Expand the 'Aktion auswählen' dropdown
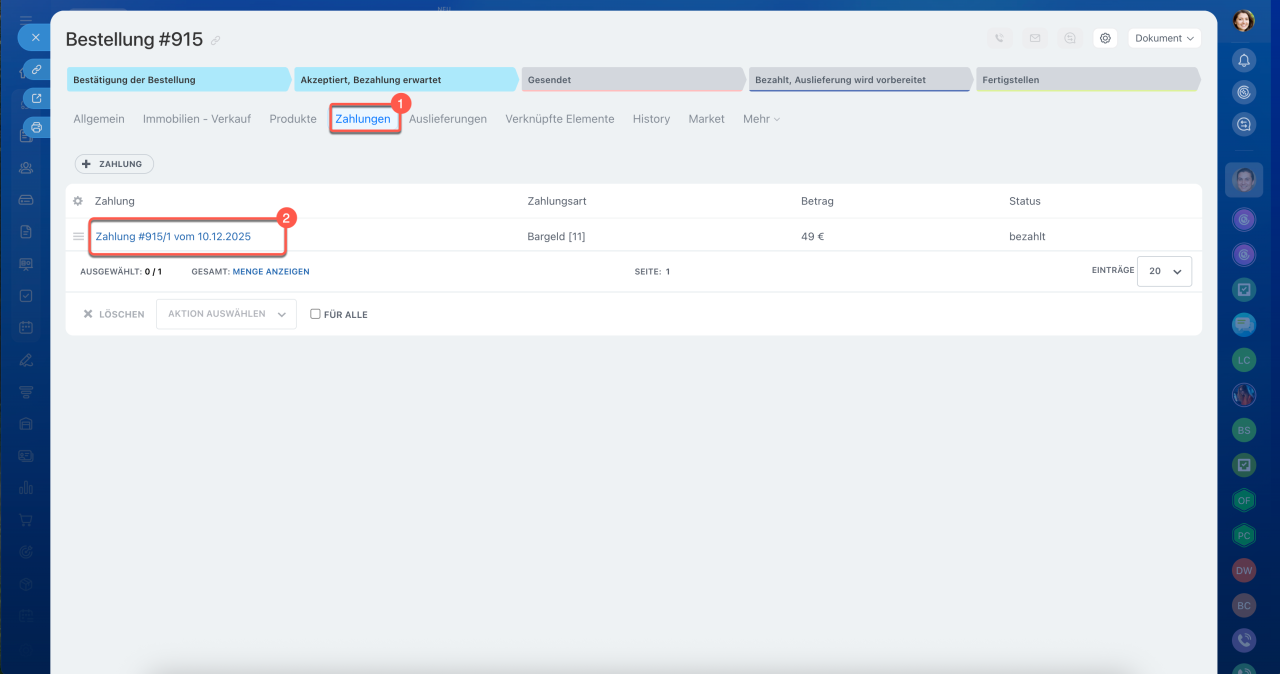1280x674 pixels. coord(226,314)
